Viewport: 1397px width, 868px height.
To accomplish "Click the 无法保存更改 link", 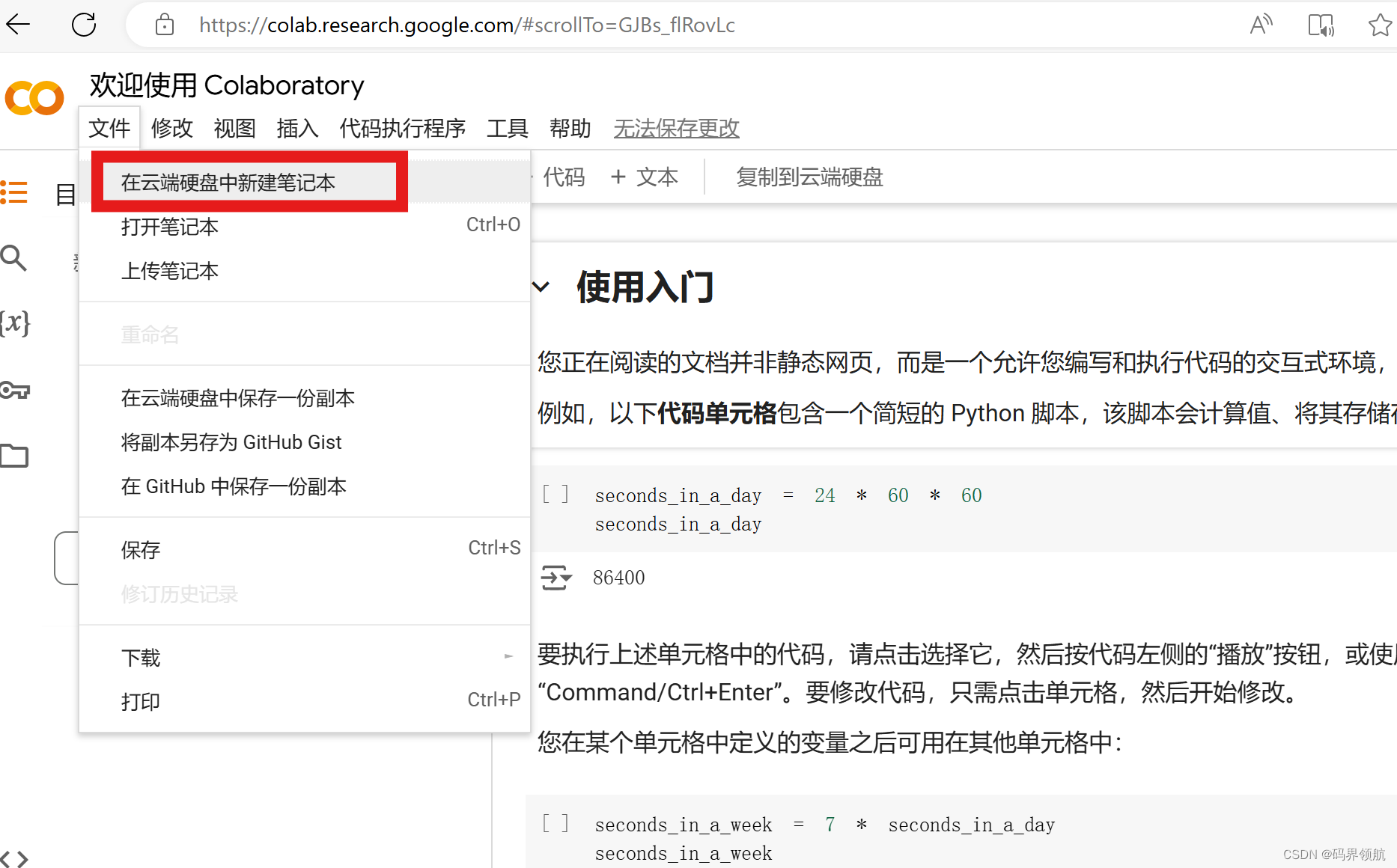I will (x=677, y=128).
